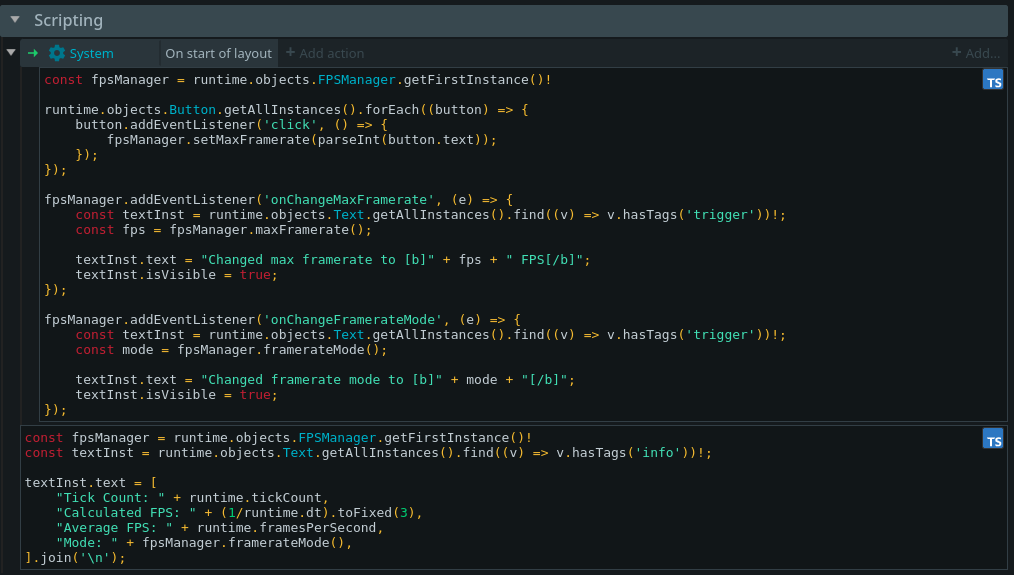Click the "Average FPS: " line
Viewport: 1014px width, 575px height.
coord(220,527)
